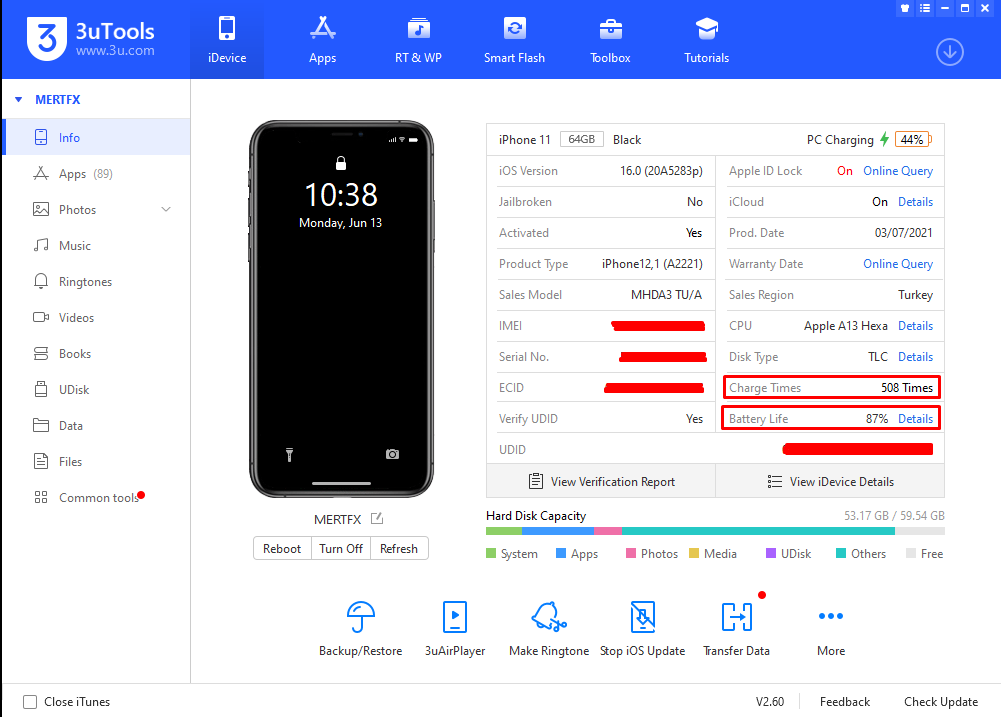This screenshot has width=1001, height=717.
Task: Open the downloads arrow icon
Action: pyautogui.click(x=950, y=52)
